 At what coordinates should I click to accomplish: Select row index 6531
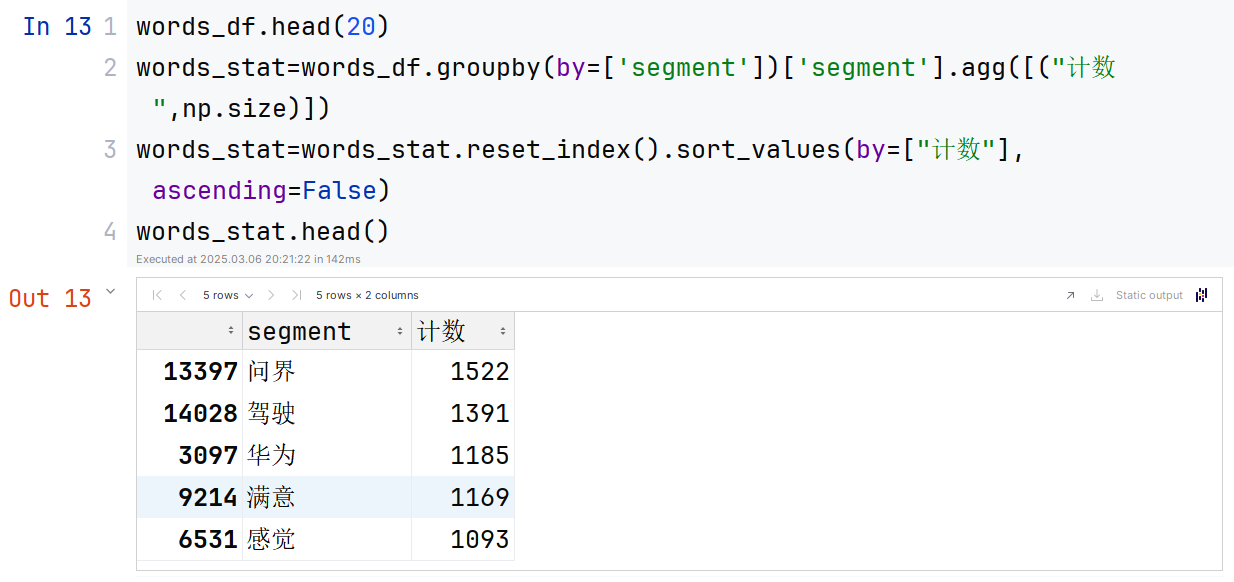click(189, 539)
